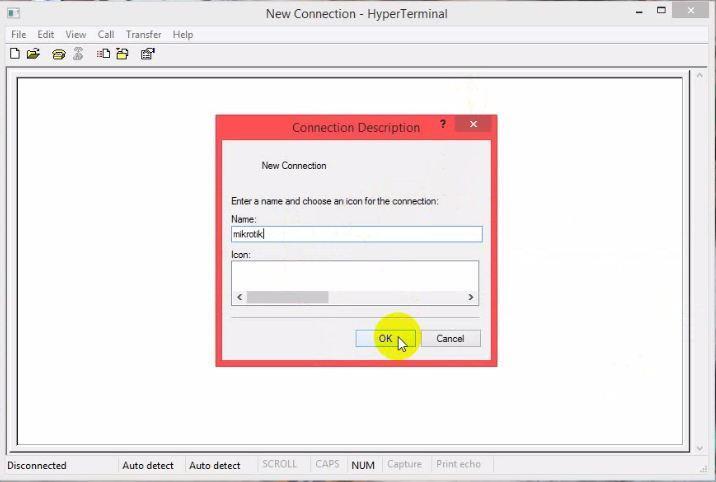Open the File menu
The image size is (716, 482).
coord(19,35)
